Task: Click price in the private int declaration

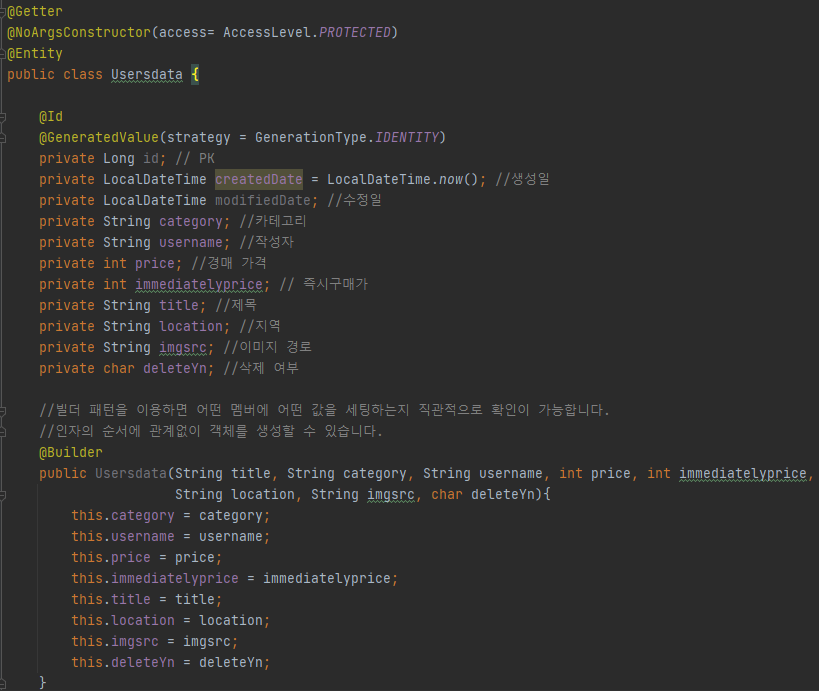Action: tap(155, 263)
